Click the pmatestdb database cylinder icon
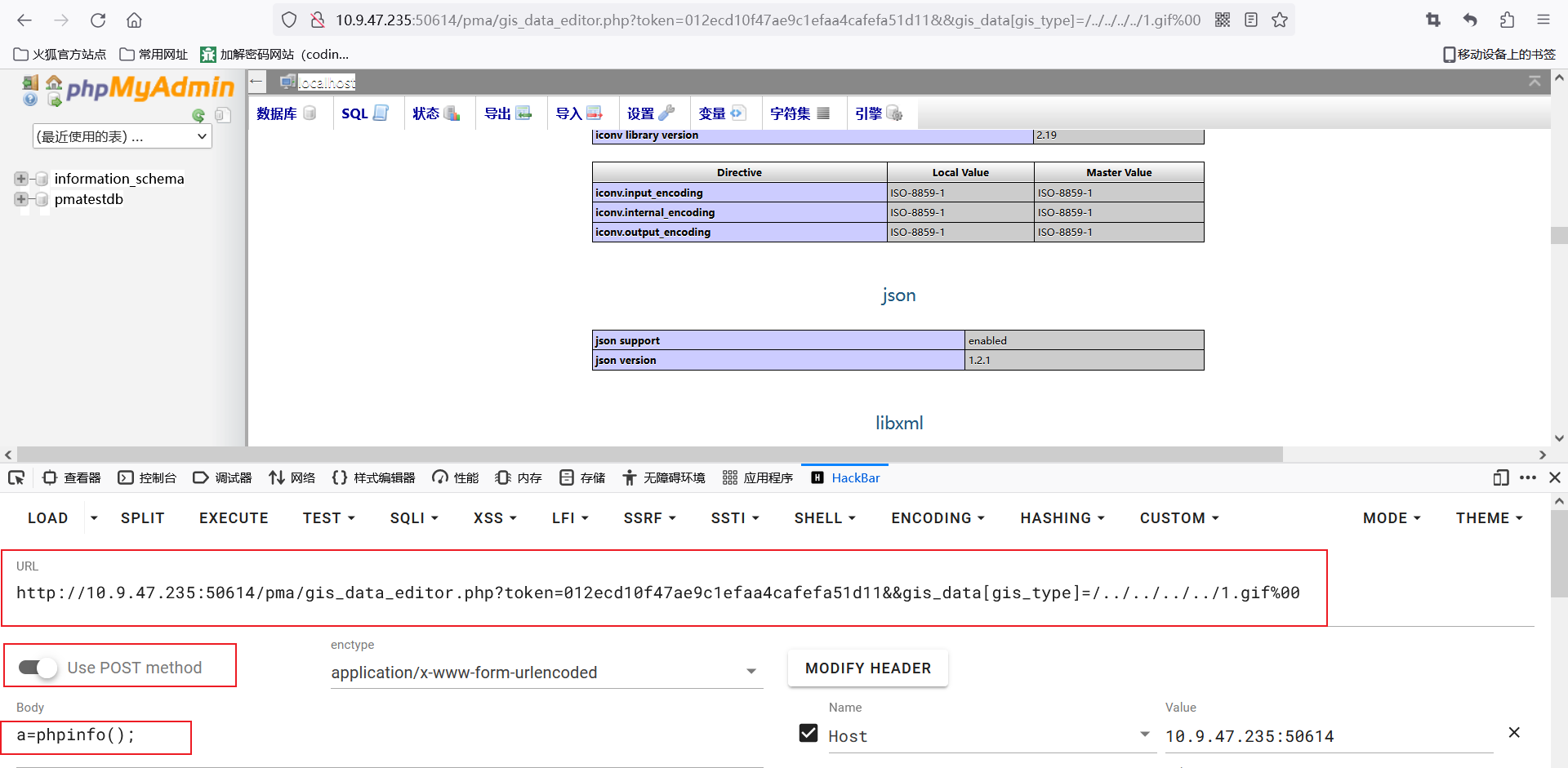The width and height of the screenshot is (1568, 768). 42,199
